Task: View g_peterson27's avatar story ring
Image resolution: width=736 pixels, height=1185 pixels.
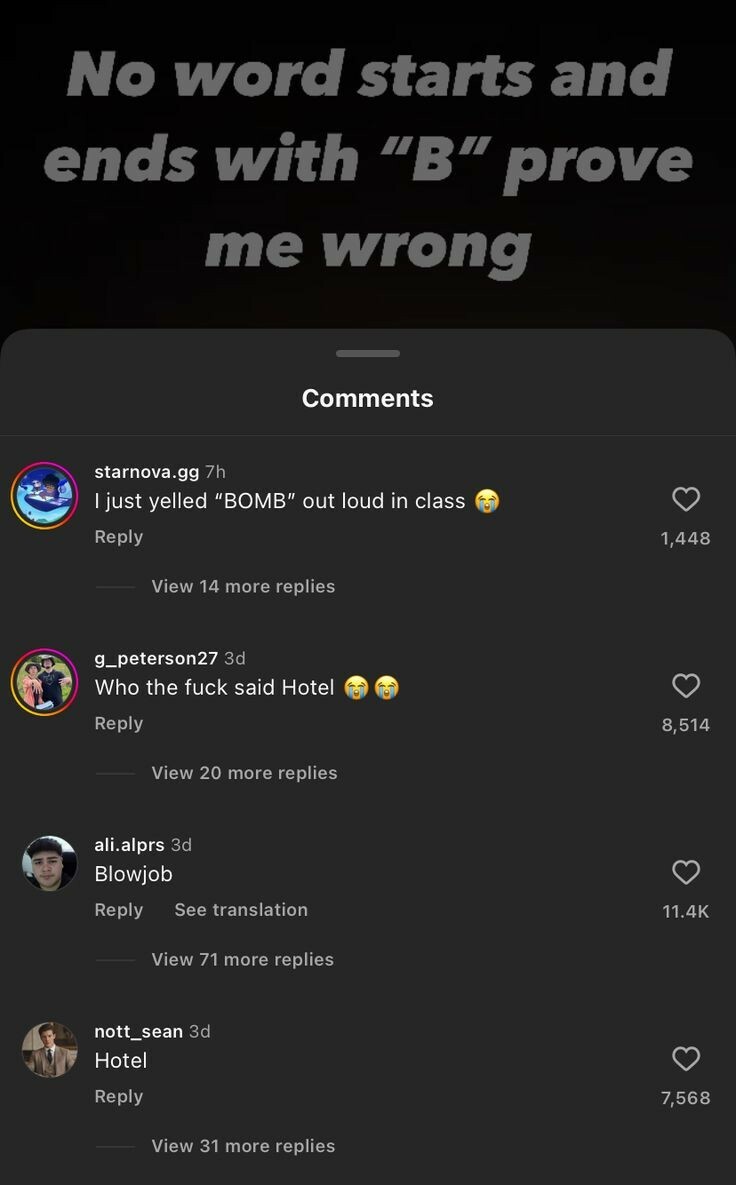Action: pyautogui.click(x=45, y=682)
